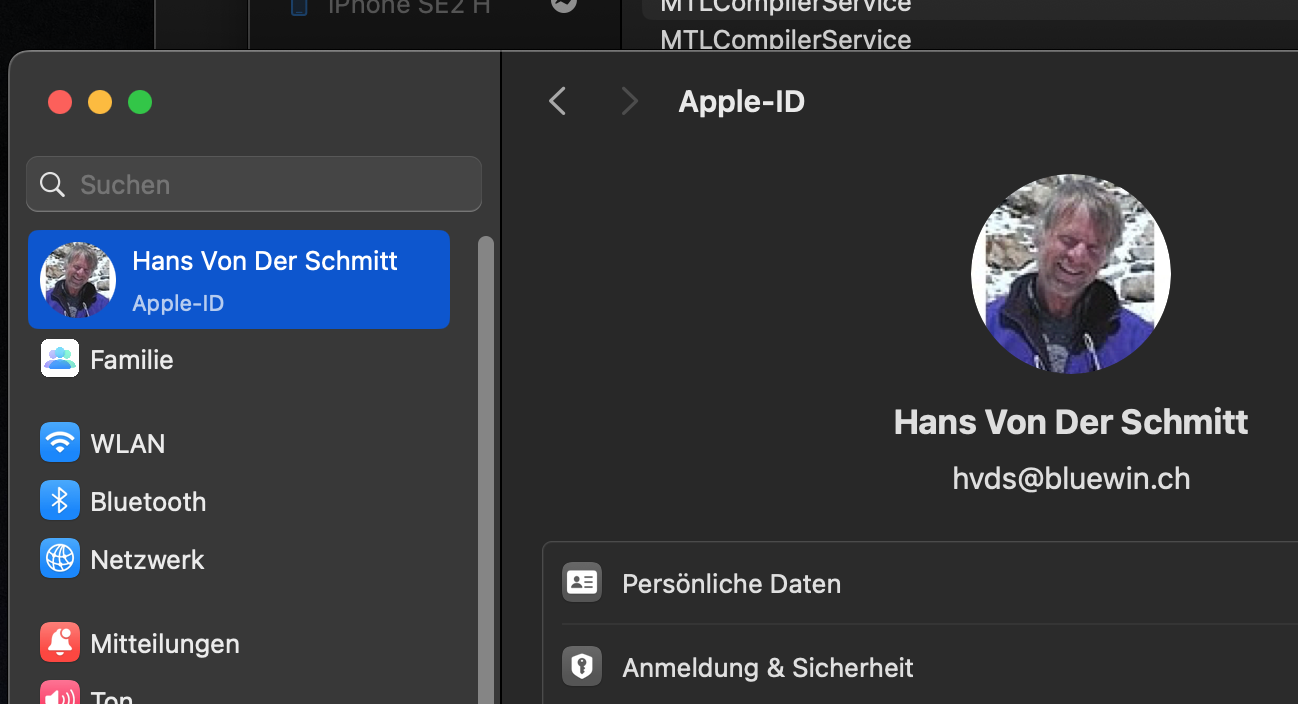Go back with the left chevron
This screenshot has height=704, width=1298.
[x=558, y=101]
